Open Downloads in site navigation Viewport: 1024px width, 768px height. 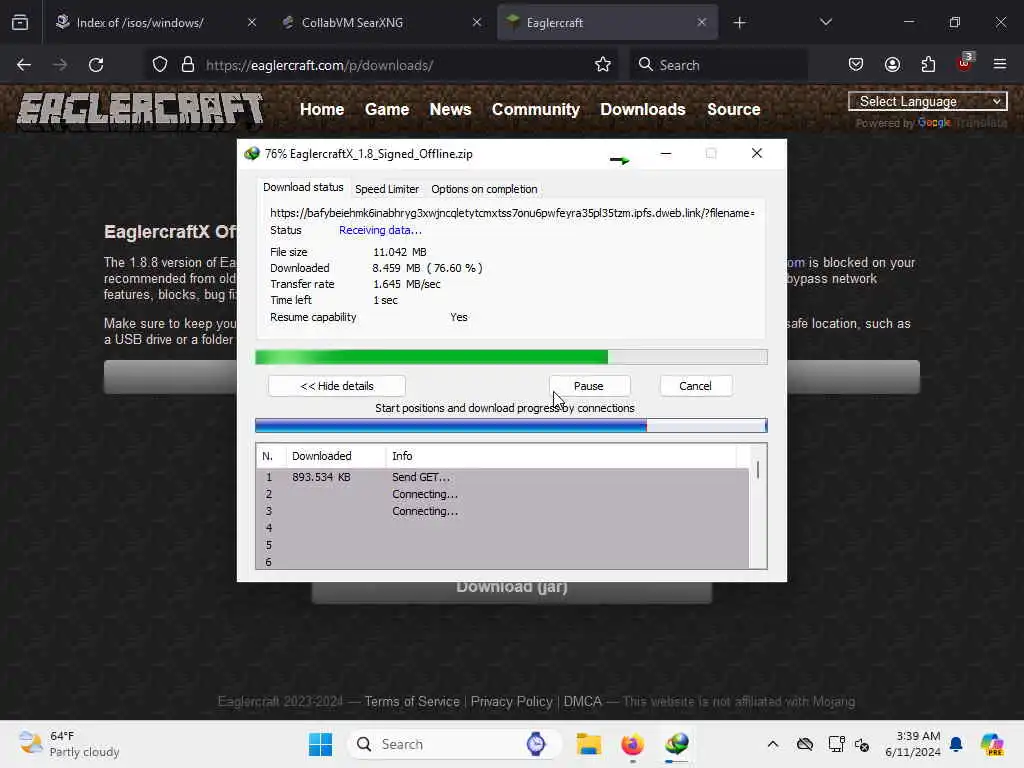(x=643, y=110)
